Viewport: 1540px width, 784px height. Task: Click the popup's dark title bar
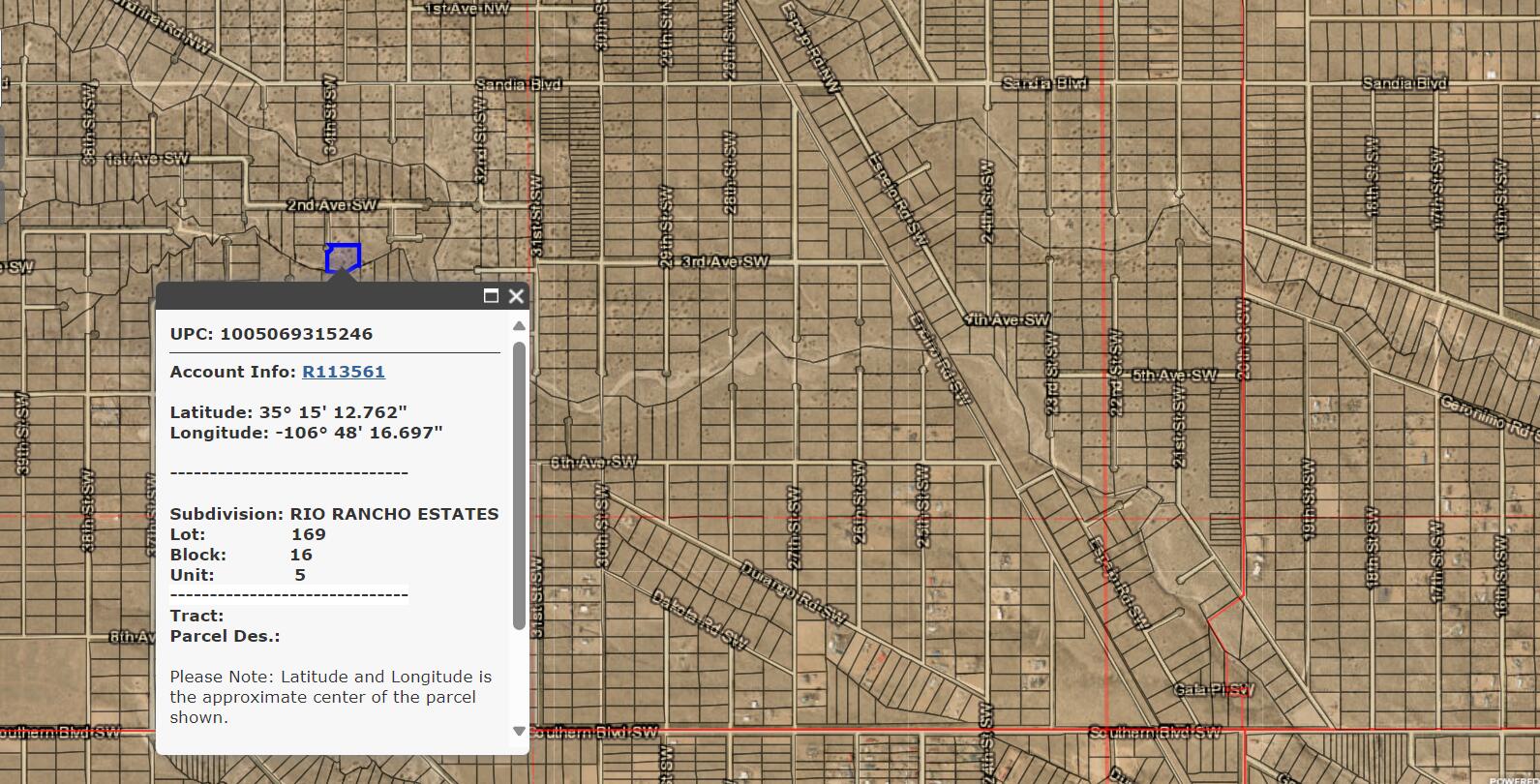[319, 296]
